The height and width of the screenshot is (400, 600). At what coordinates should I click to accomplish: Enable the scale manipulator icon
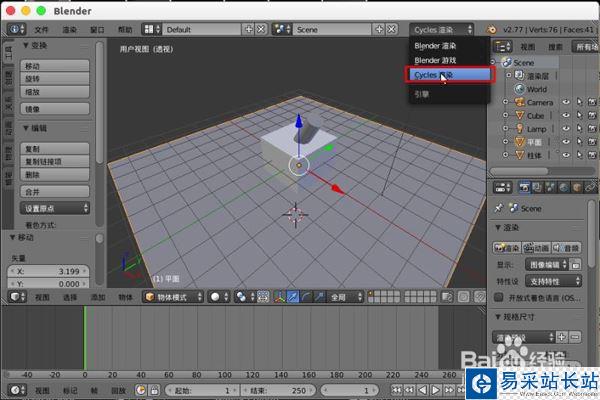point(319,297)
